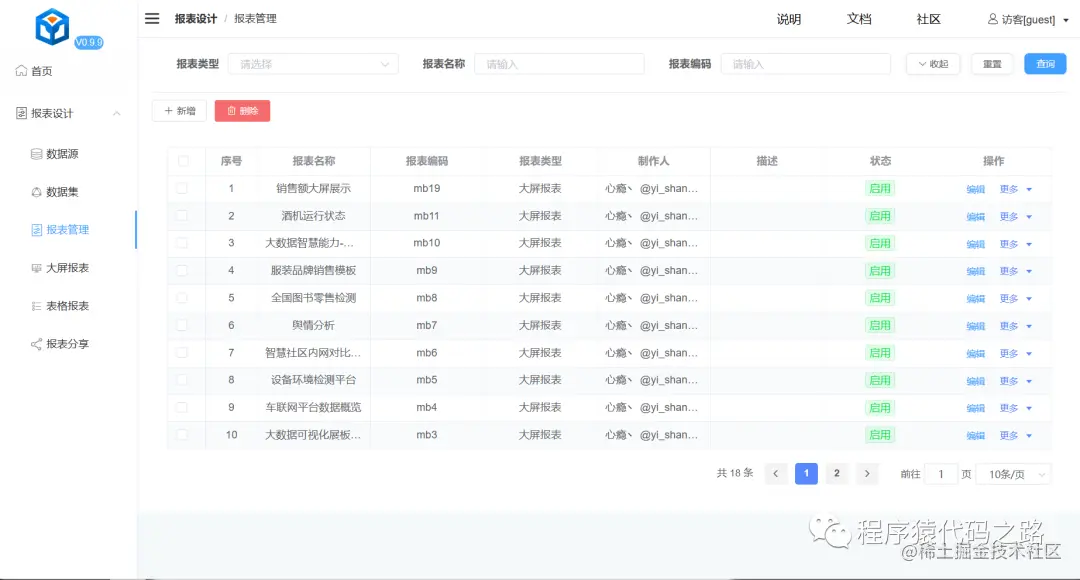Open 更多 dropdown for mb10 row
The height and width of the screenshot is (580, 1080).
click(x=1016, y=245)
